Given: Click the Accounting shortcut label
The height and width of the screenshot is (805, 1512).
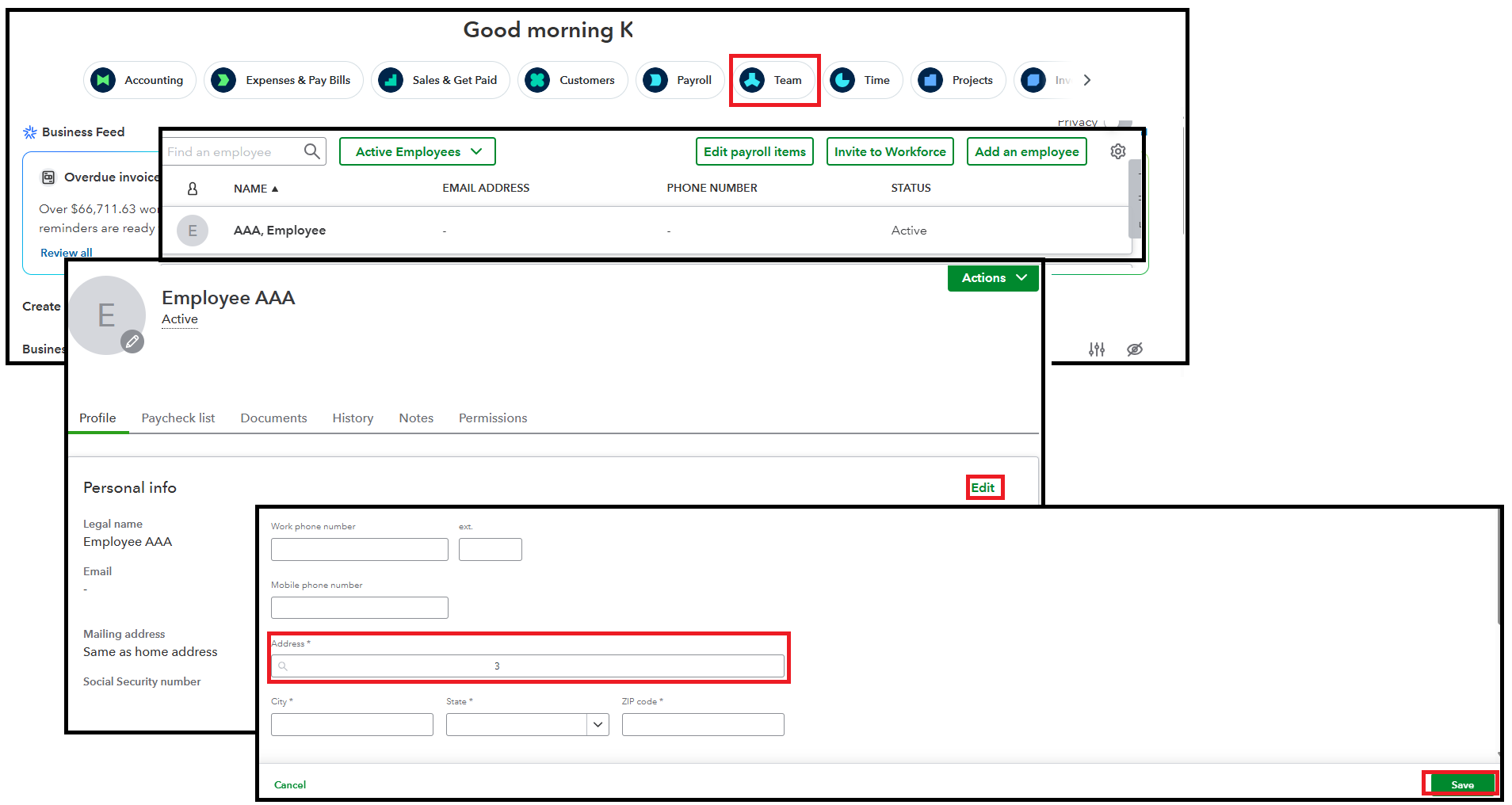Looking at the screenshot, I should (154, 80).
